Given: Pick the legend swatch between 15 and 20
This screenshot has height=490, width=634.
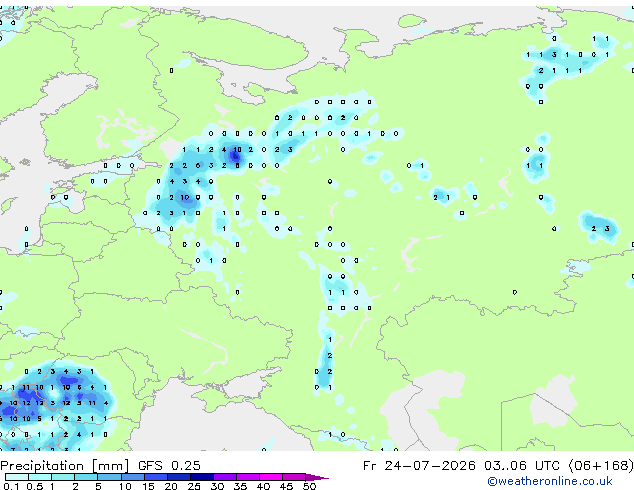Looking at the screenshot, I should click(x=155, y=477).
